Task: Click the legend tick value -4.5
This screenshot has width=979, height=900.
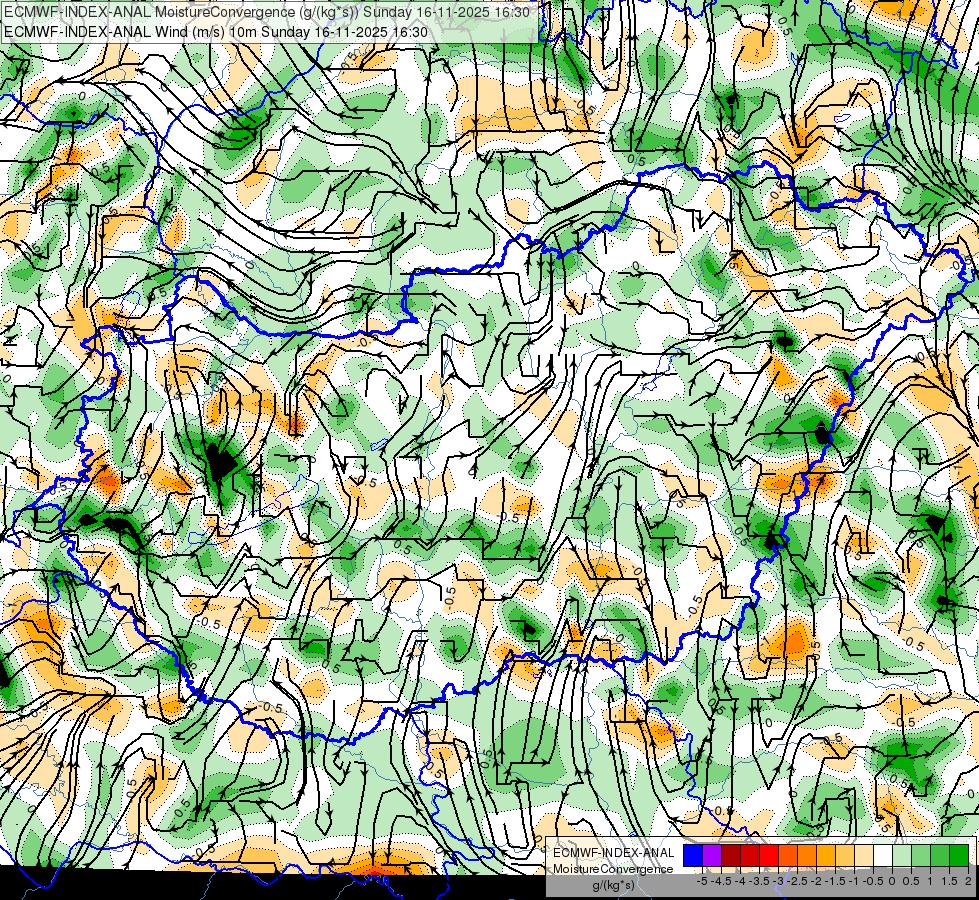Action: coord(722,881)
